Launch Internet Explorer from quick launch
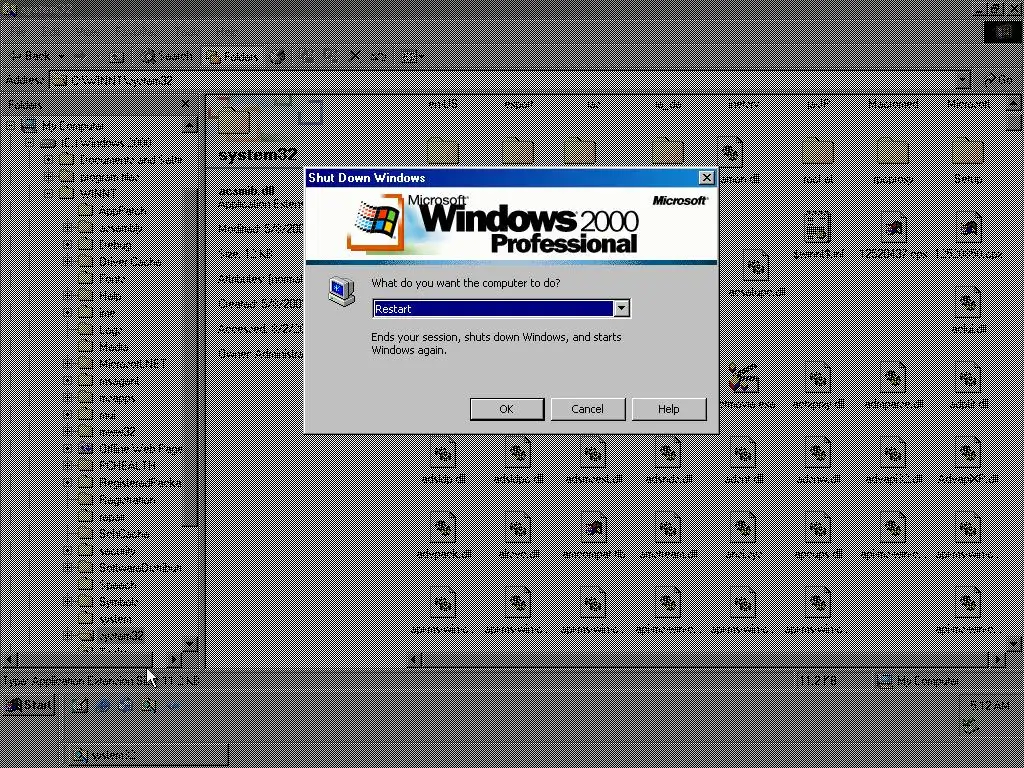Image resolution: width=1024 pixels, height=768 pixels. (103, 705)
